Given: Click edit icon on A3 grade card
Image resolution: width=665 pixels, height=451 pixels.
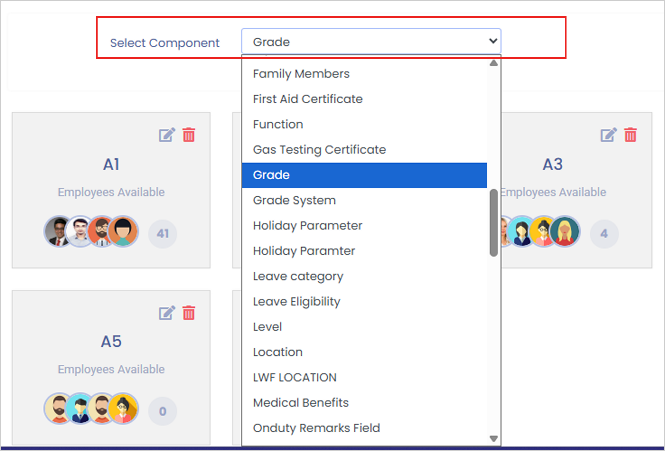Looking at the screenshot, I should tap(608, 135).
